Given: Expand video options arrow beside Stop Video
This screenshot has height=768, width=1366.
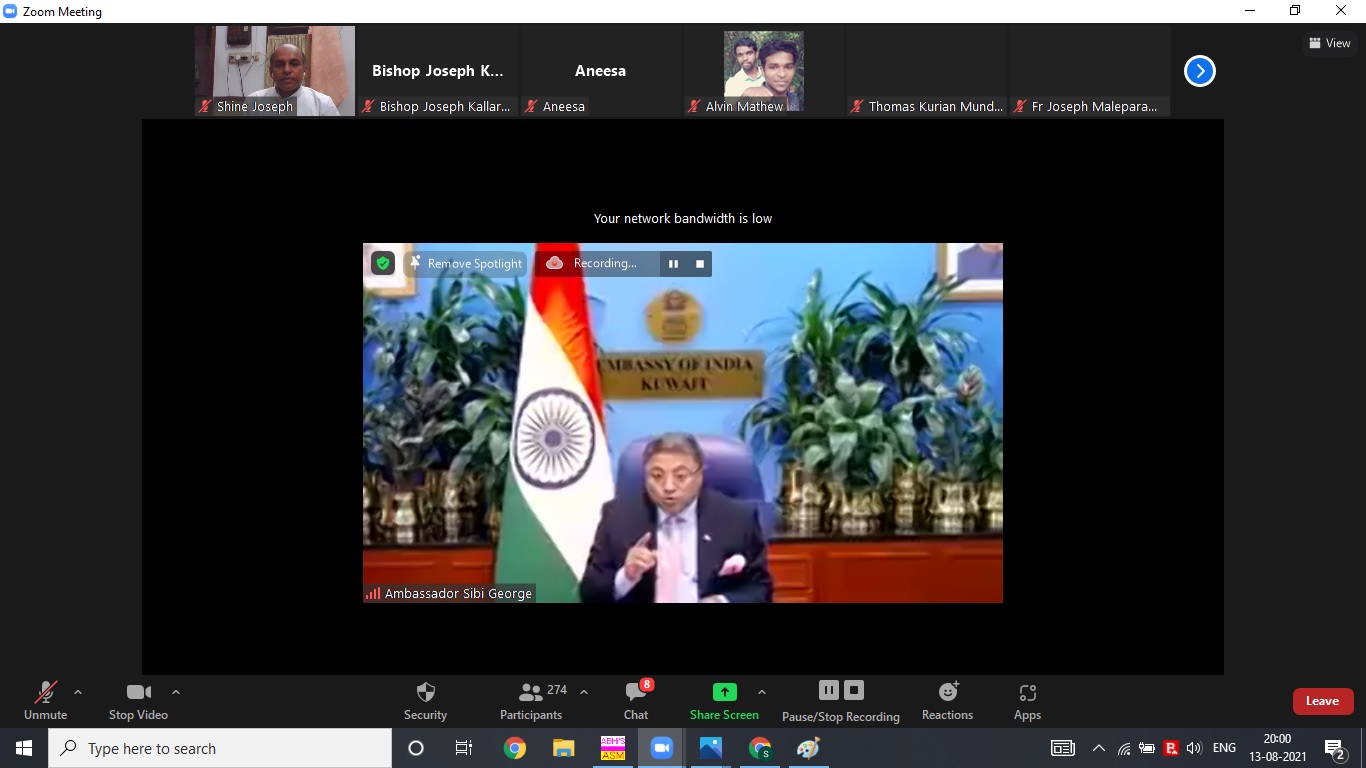Looking at the screenshot, I should point(176,692).
